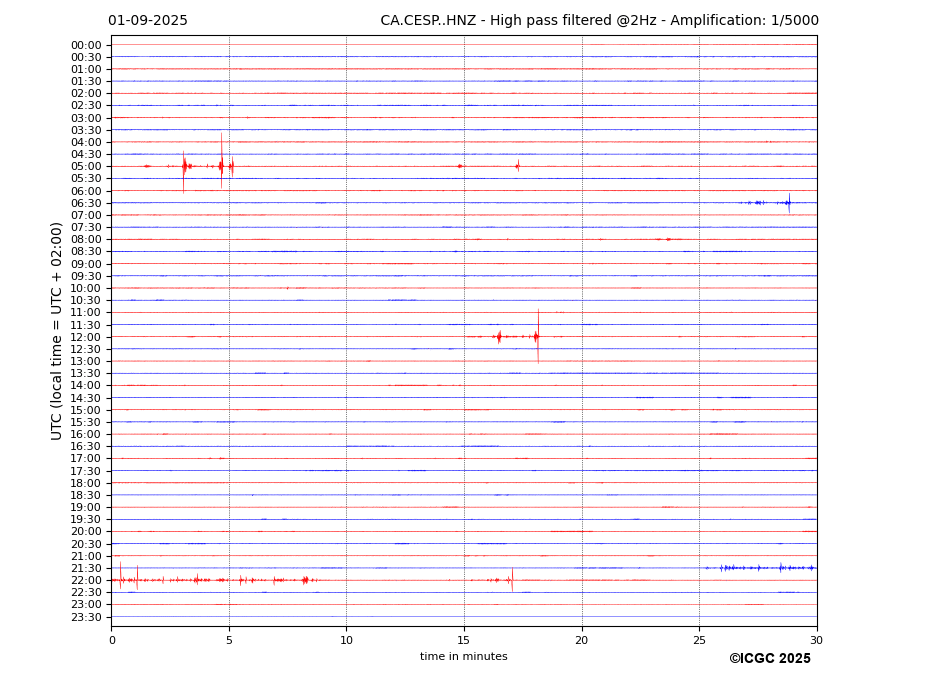This screenshot has width=927, height=696.
Task: Click the x-axis tick label 0
Action: click(112, 640)
